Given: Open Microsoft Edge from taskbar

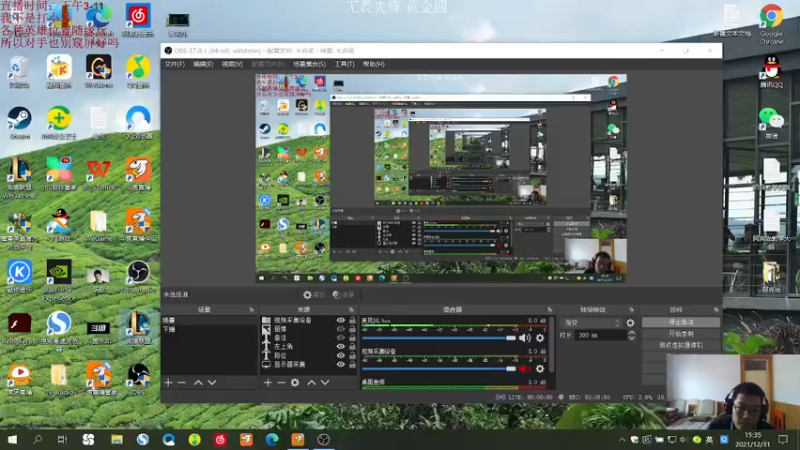Looking at the screenshot, I should point(272,439).
